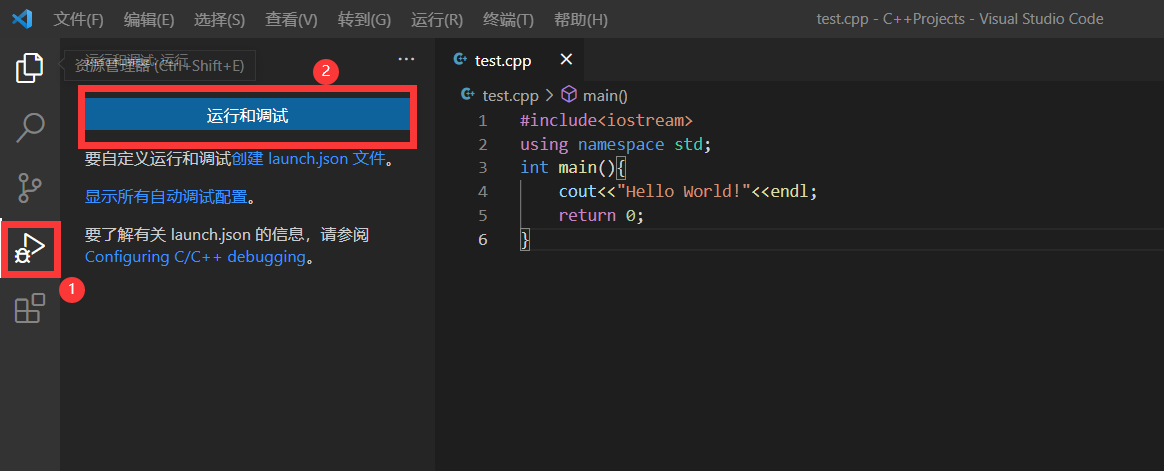Viewport: 1164px width, 471px height.
Task: Click the closing brace on line 6
Action: [526, 239]
